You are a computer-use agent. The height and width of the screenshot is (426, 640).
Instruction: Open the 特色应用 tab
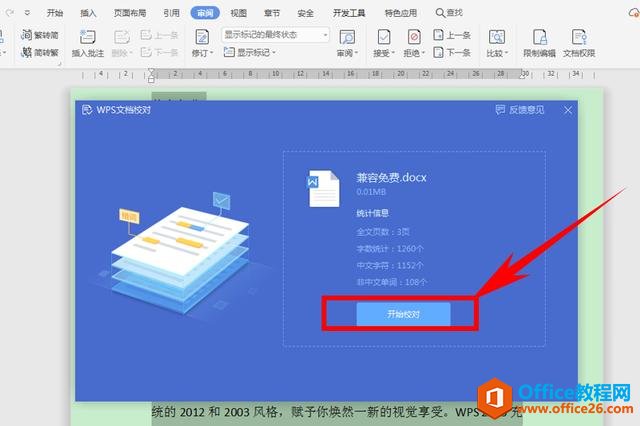[x=400, y=13]
